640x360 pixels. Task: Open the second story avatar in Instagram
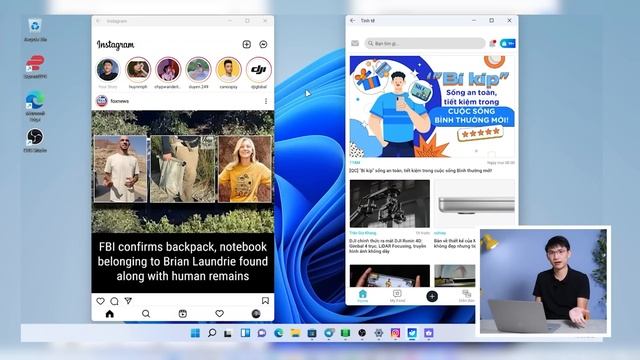(x=138, y=70)
